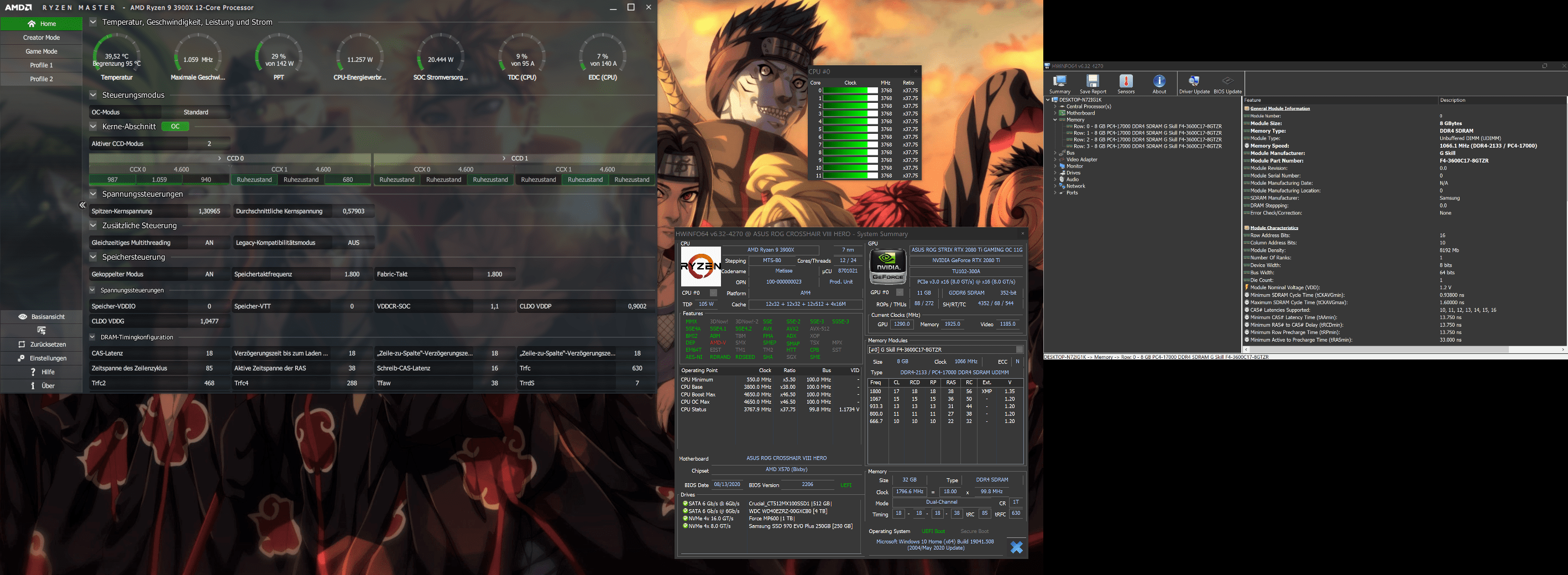Screen dimensions: 1568x575
Task: Click the Motherboard chip icon in HWiNFO64 tree
Action: (1062, 113)
